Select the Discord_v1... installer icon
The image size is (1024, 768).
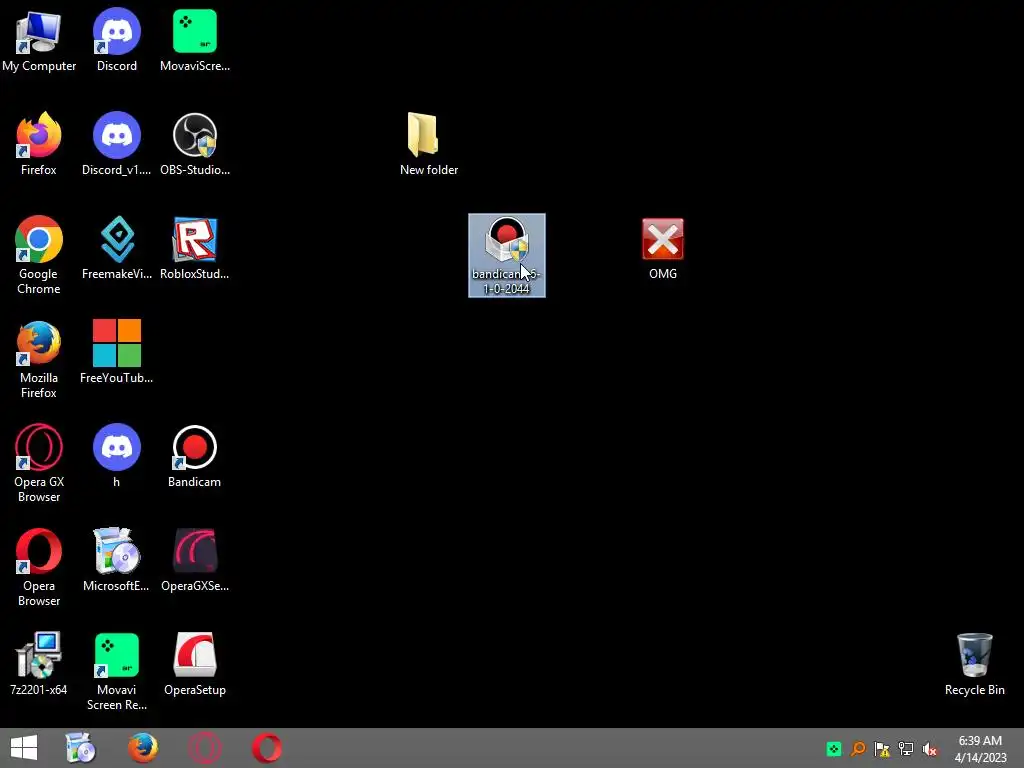click(x=117, y=144)
